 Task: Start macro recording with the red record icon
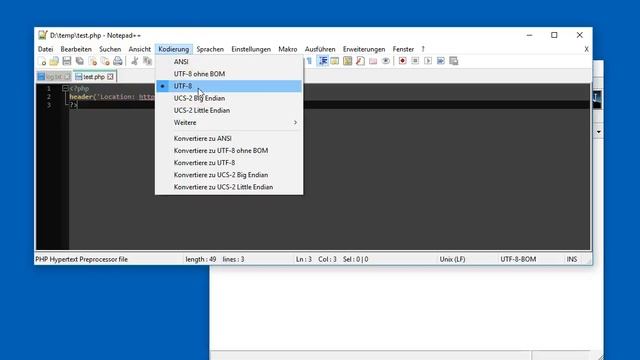(402, 61)
